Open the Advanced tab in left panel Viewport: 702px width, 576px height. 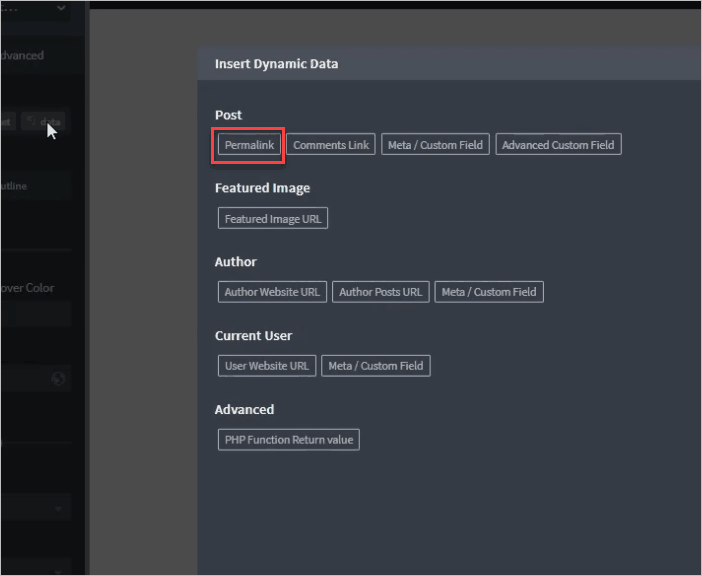22,56
